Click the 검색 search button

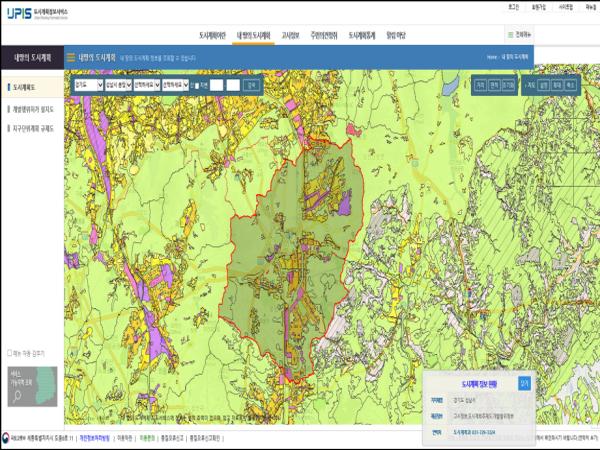251,86
